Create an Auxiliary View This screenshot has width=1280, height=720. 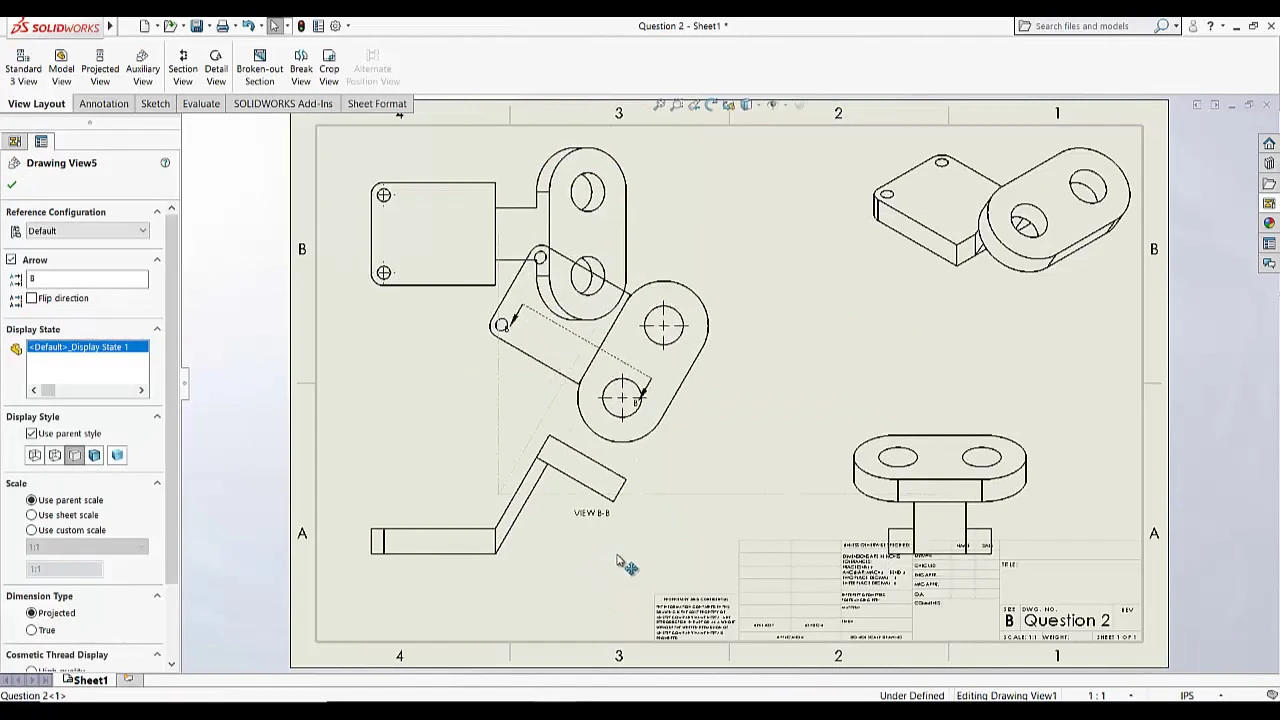(x=142, y=67)
